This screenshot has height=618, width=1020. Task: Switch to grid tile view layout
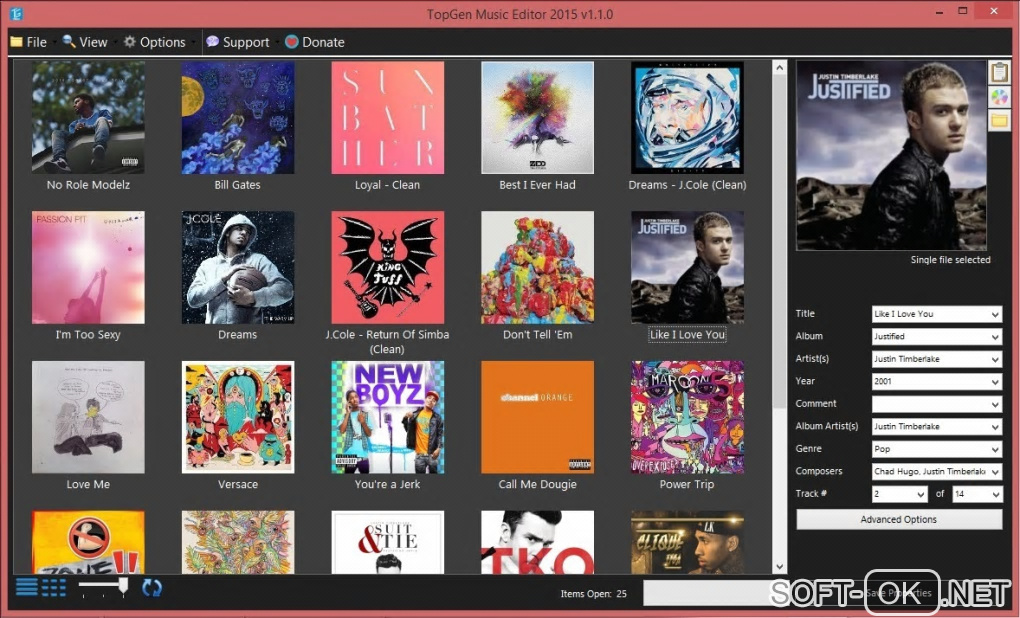(54, 587)
